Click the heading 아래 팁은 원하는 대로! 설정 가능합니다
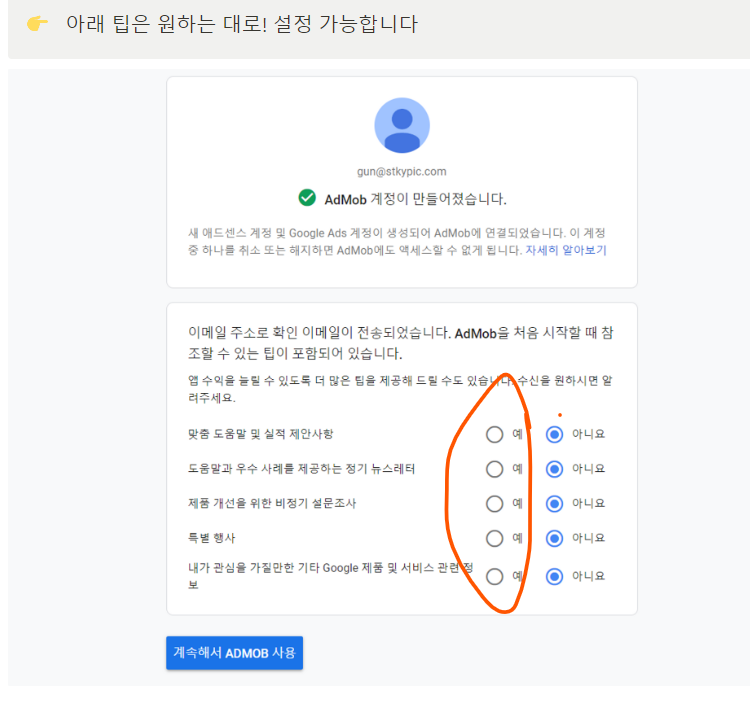 click(242, 24)
